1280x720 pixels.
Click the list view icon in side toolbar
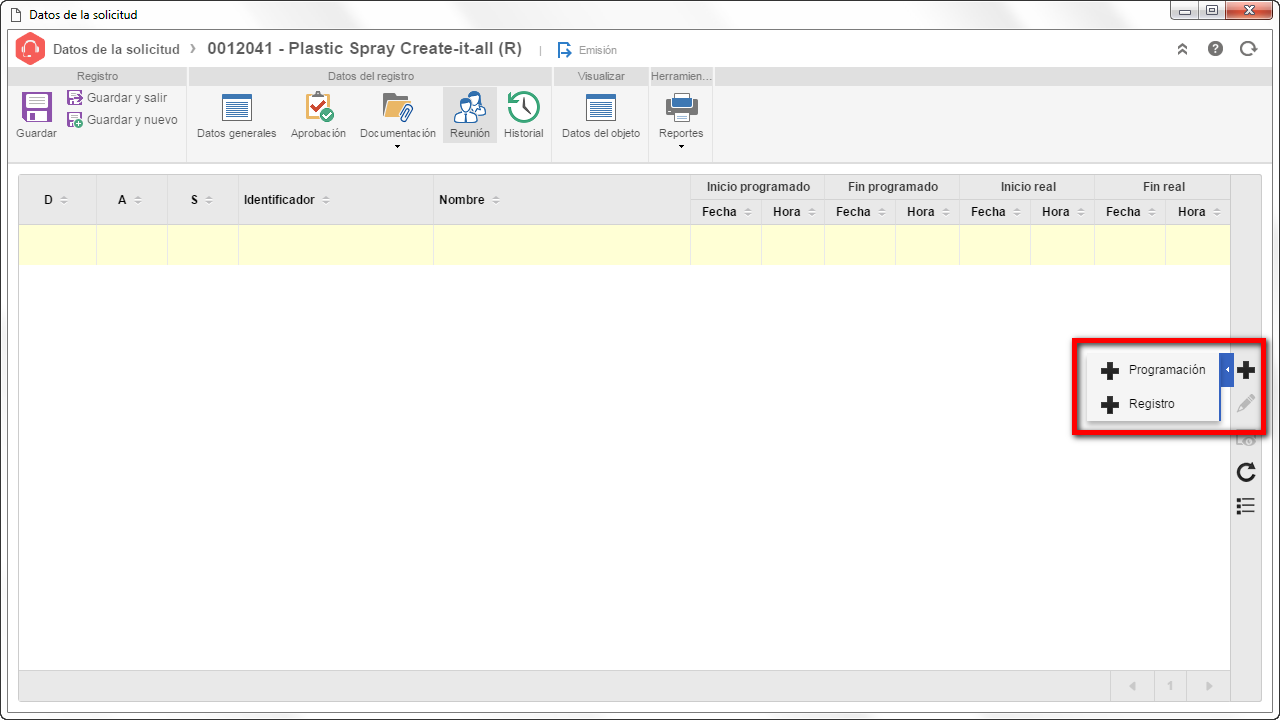pos(1246,506)
